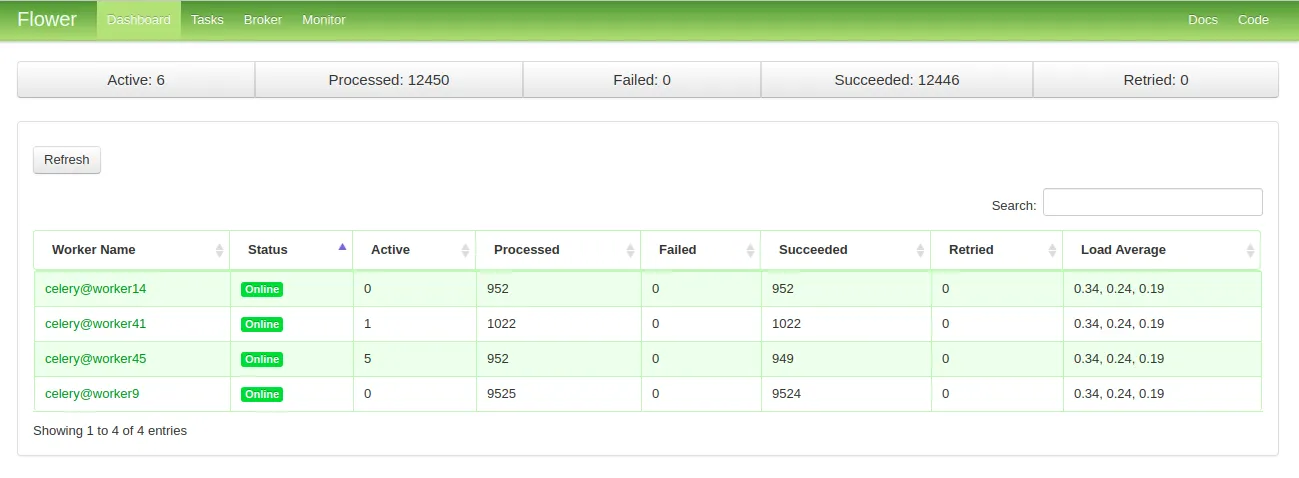Open celery@worker45 worker details
Screen dimensions: 1299x478
tap(96, 359)
